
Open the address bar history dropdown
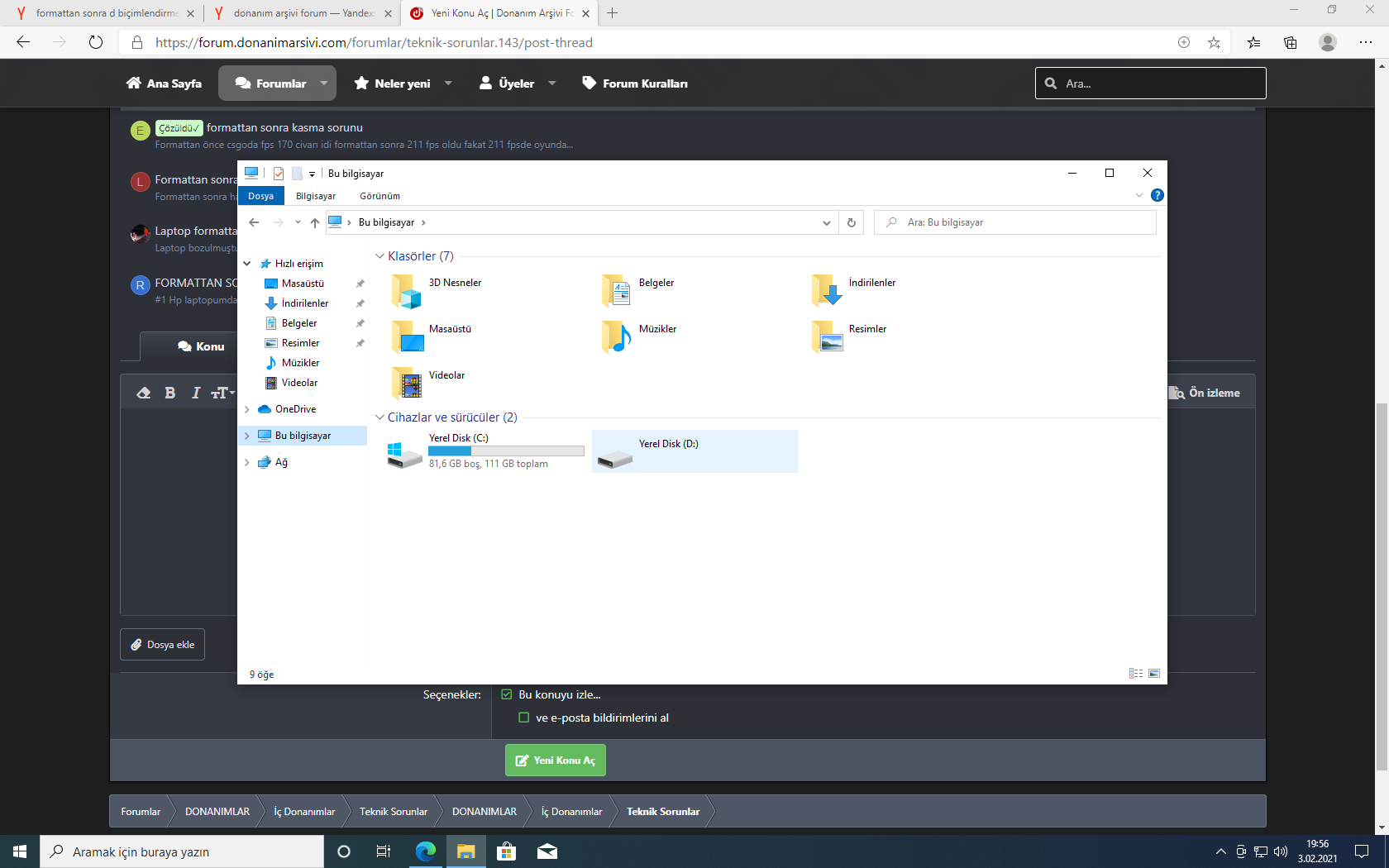pos(826,222)
